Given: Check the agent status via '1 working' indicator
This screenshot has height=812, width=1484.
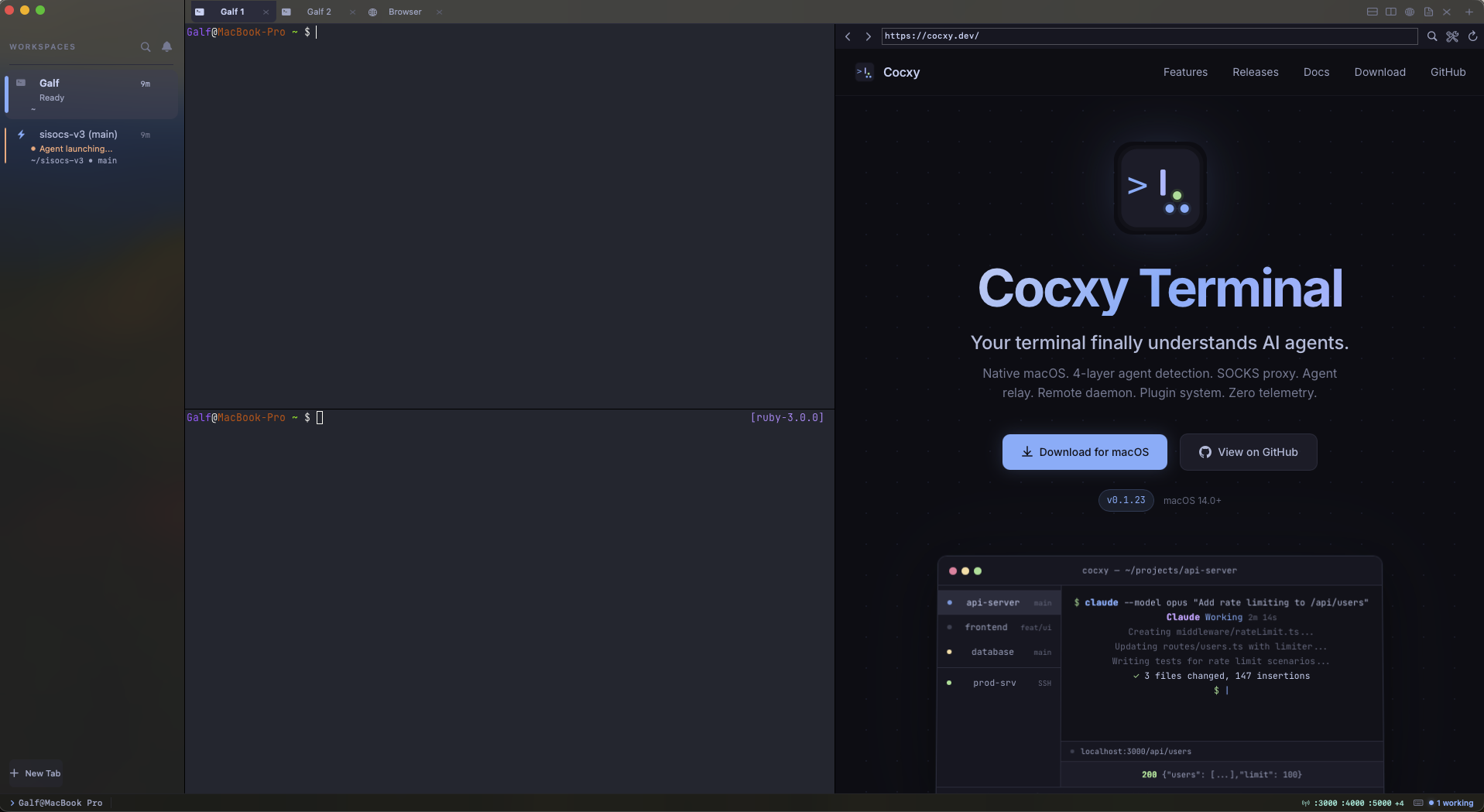Looking at the screenshot, I should click(x=1455, y=803).
